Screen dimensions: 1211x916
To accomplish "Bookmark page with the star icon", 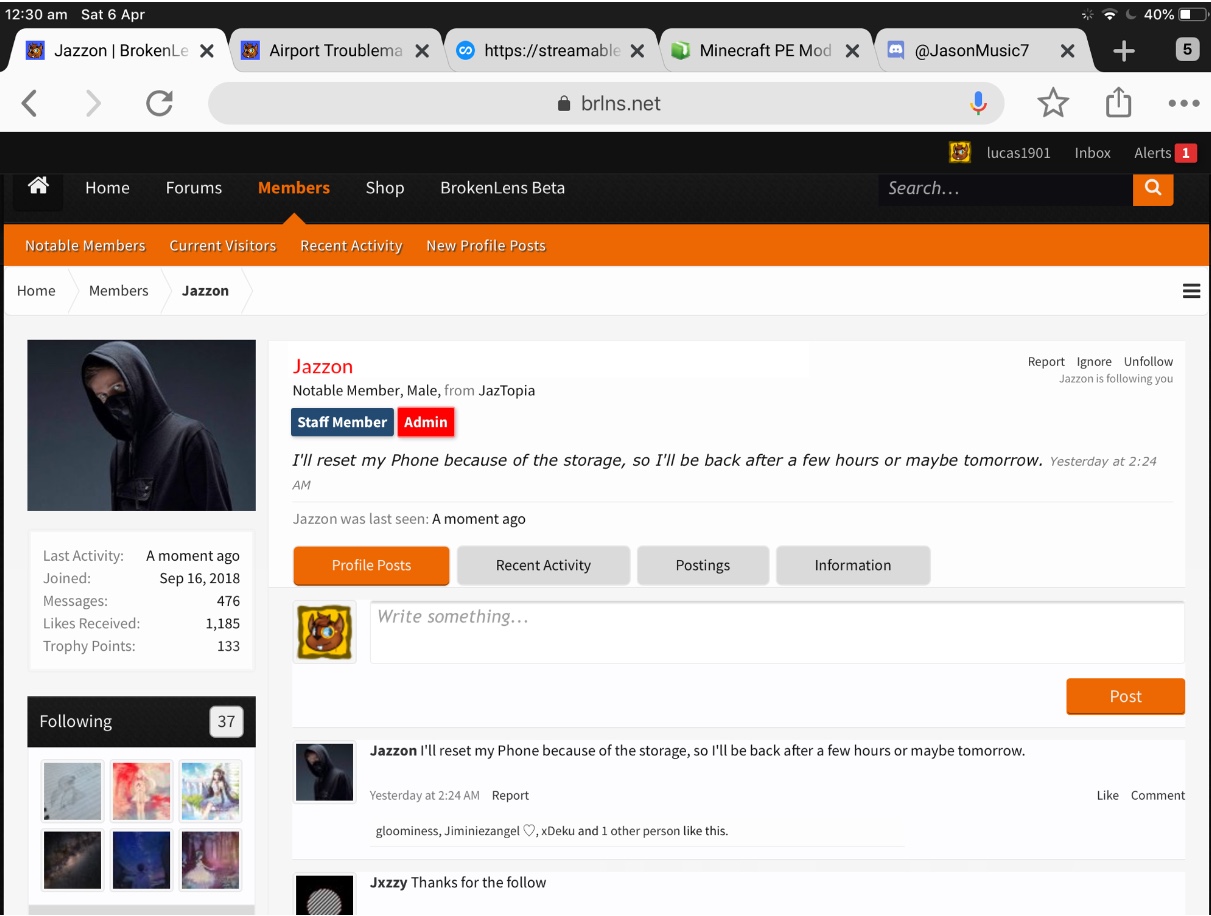I will 1053,103.
